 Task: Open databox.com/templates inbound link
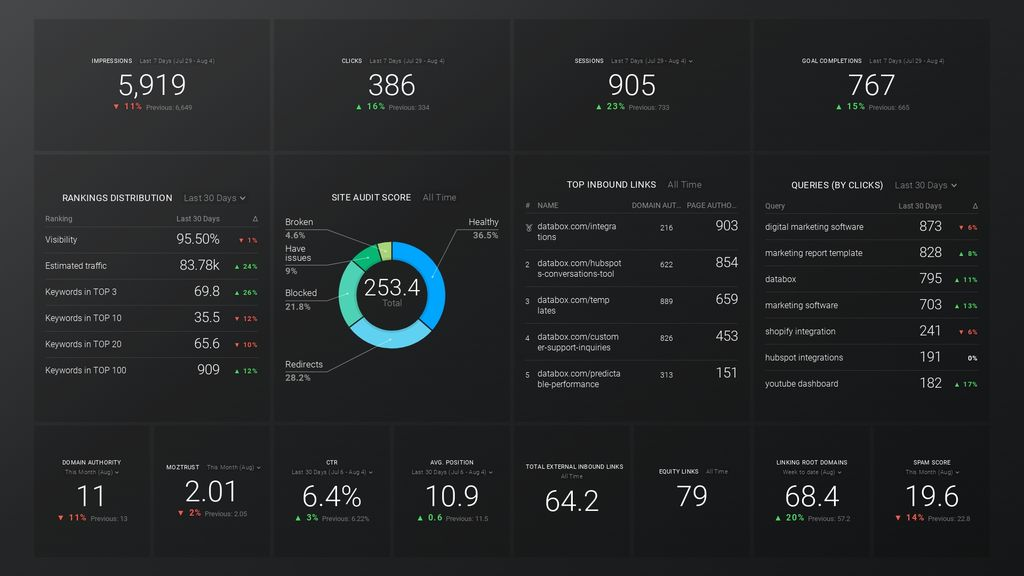pyautogui.click(x=573, y=305)
